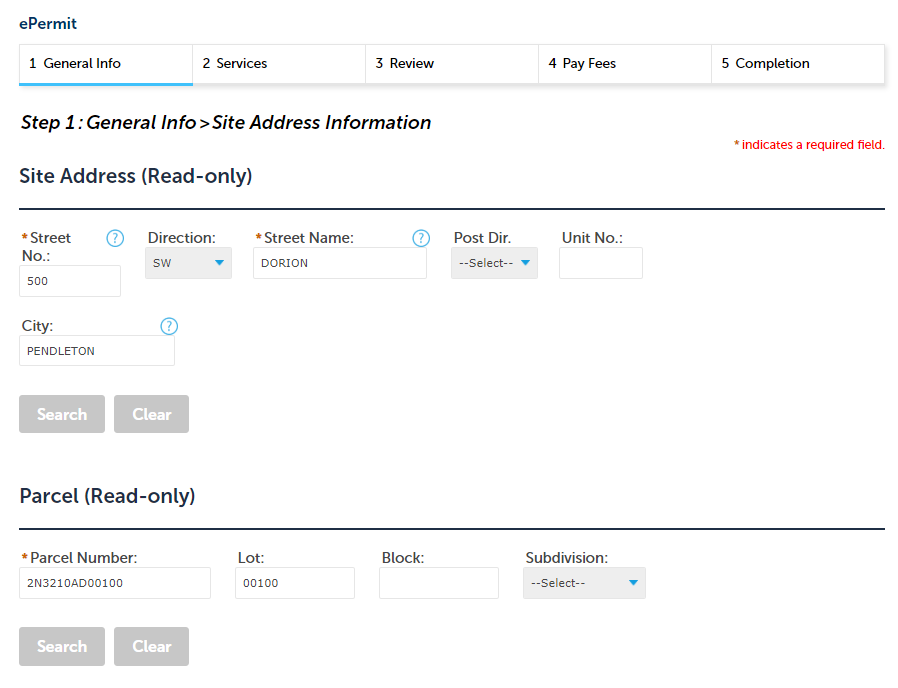Click the help icon beside Street Name

(421, 238)
